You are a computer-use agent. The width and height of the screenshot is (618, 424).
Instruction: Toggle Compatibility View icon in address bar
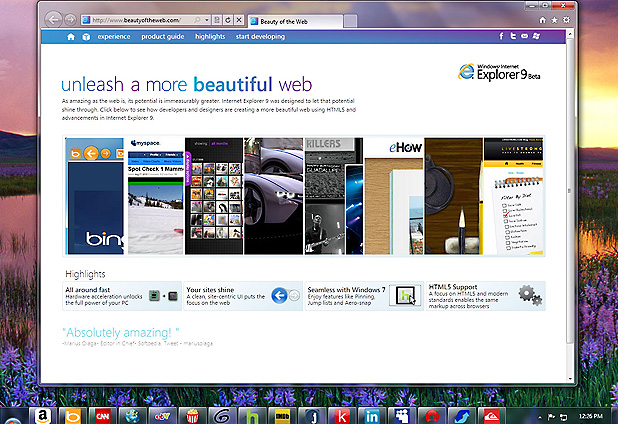pyautogui.click(x=216, y=20)
